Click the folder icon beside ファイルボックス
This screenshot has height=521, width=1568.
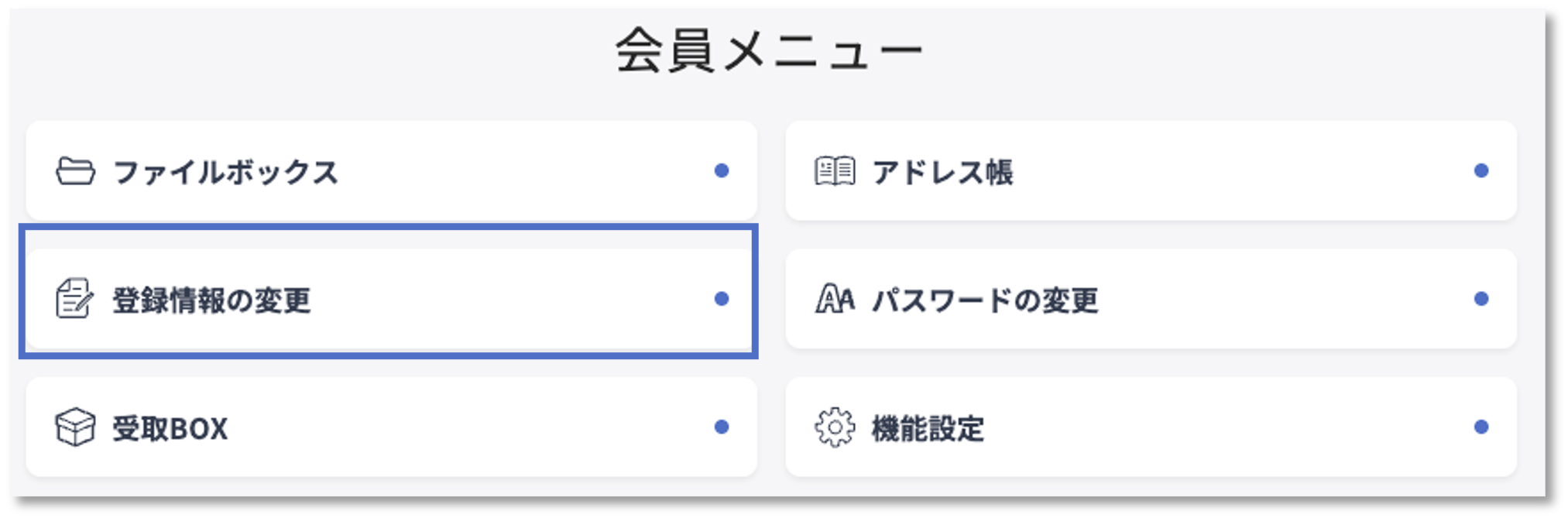point(75,171)
